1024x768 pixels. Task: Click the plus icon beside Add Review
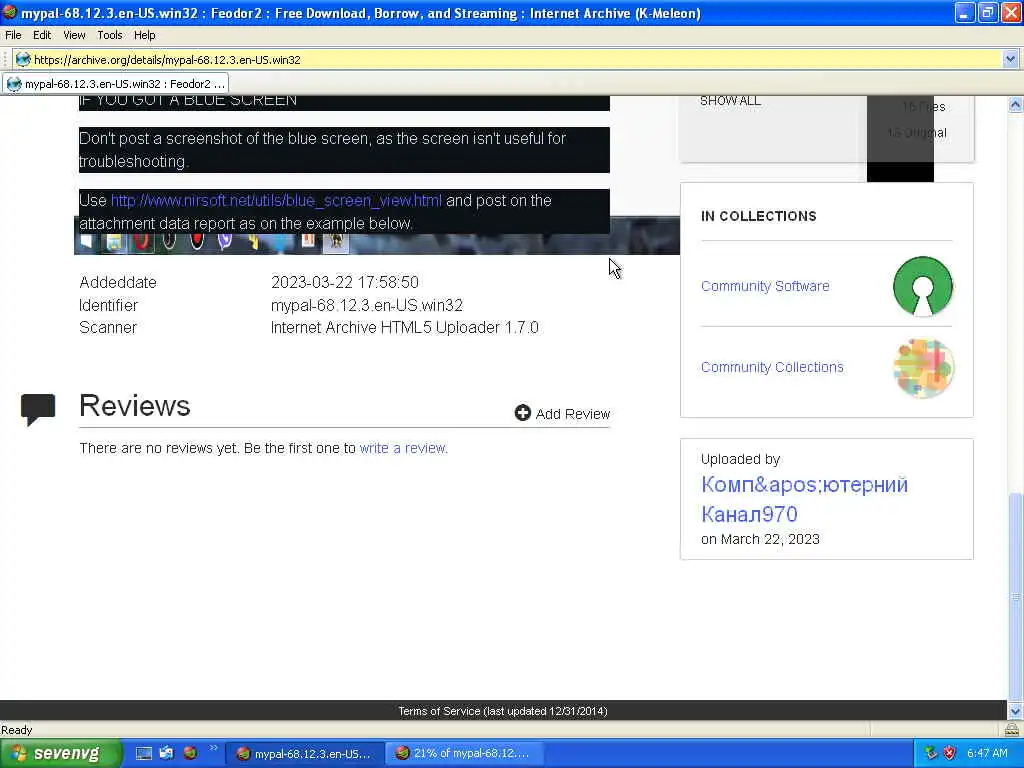coord(522,413)
